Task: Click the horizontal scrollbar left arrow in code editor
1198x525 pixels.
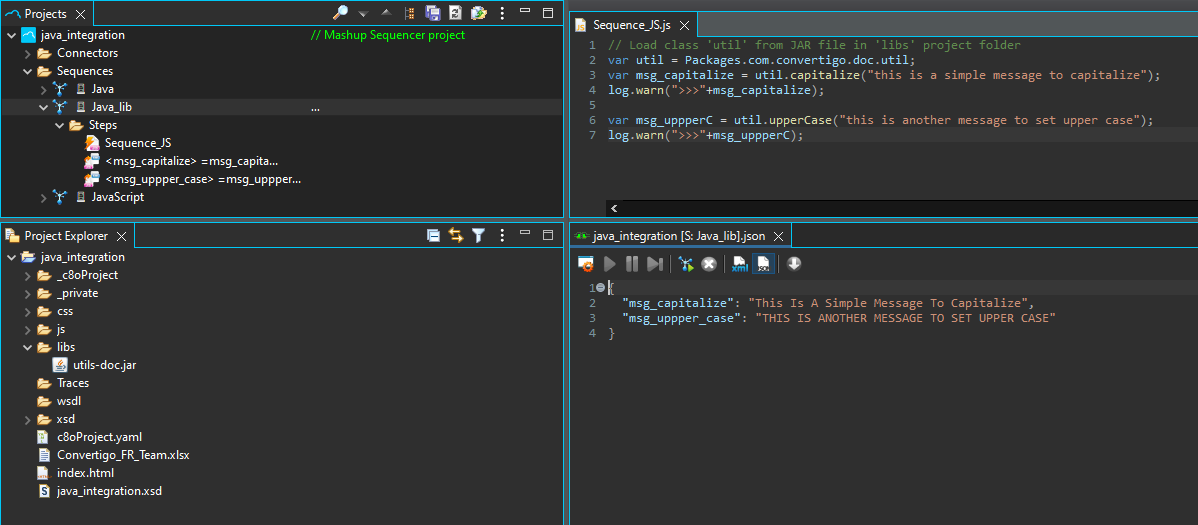Action: [x=613, y=208]
